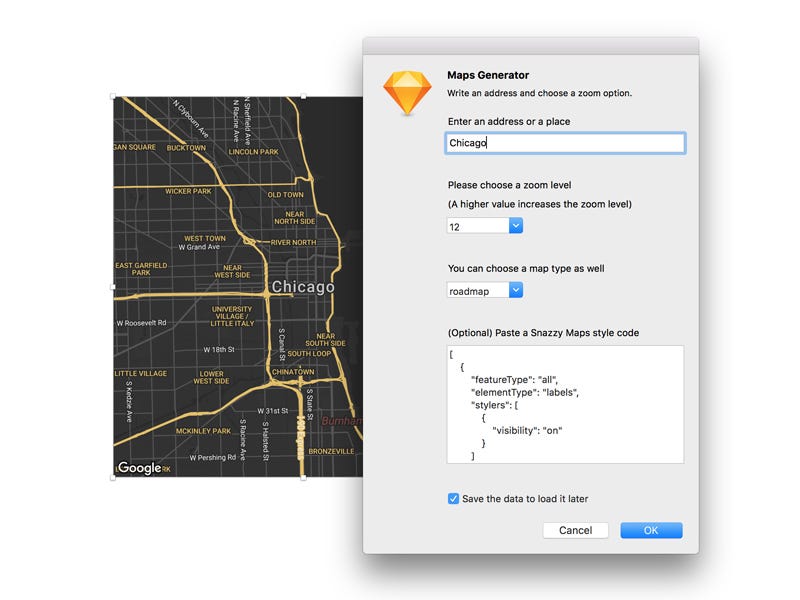Click the RIVER NORTH label on the map

coord(293,243)
